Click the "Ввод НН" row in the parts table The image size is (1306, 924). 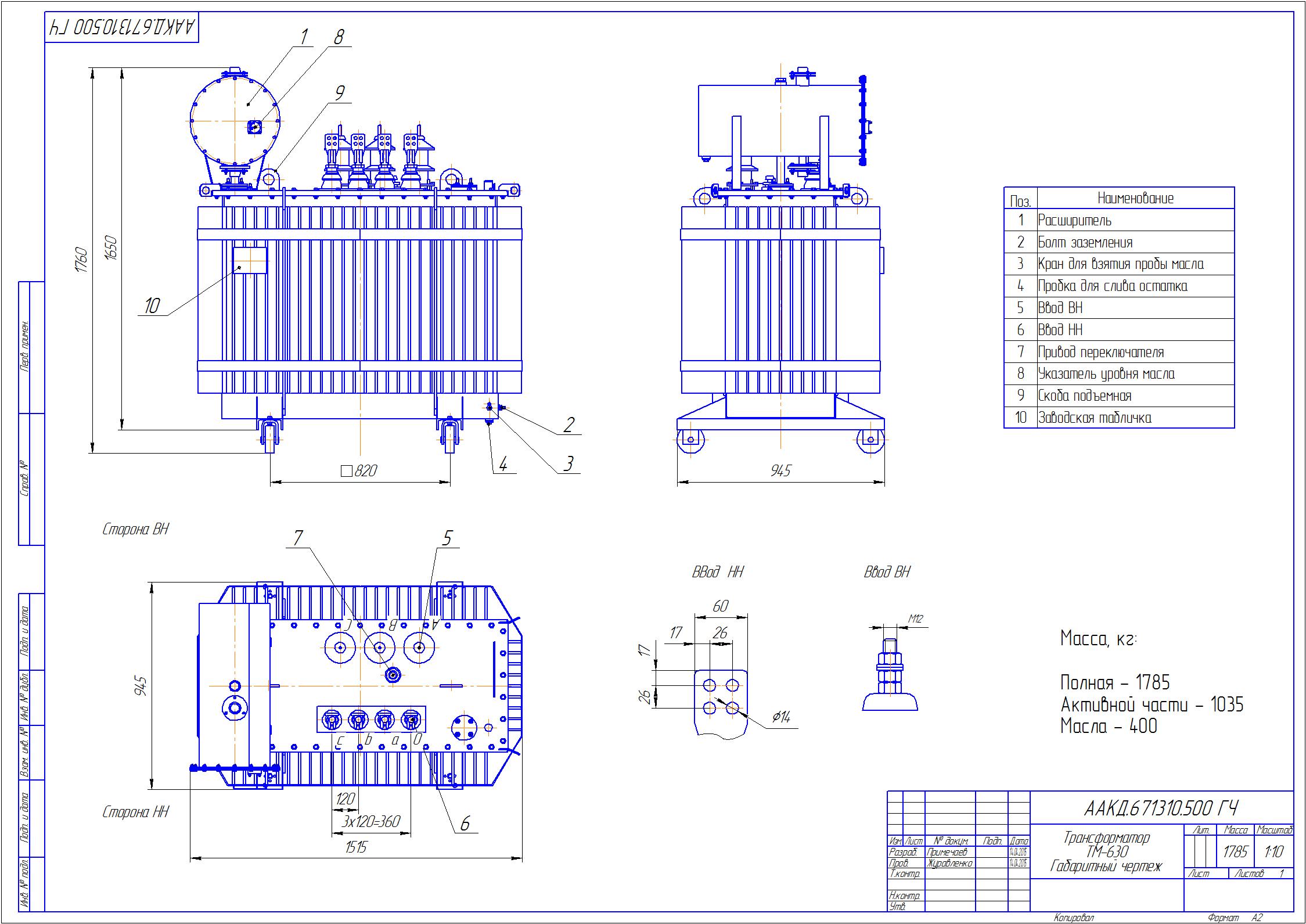coord(1119,330)
